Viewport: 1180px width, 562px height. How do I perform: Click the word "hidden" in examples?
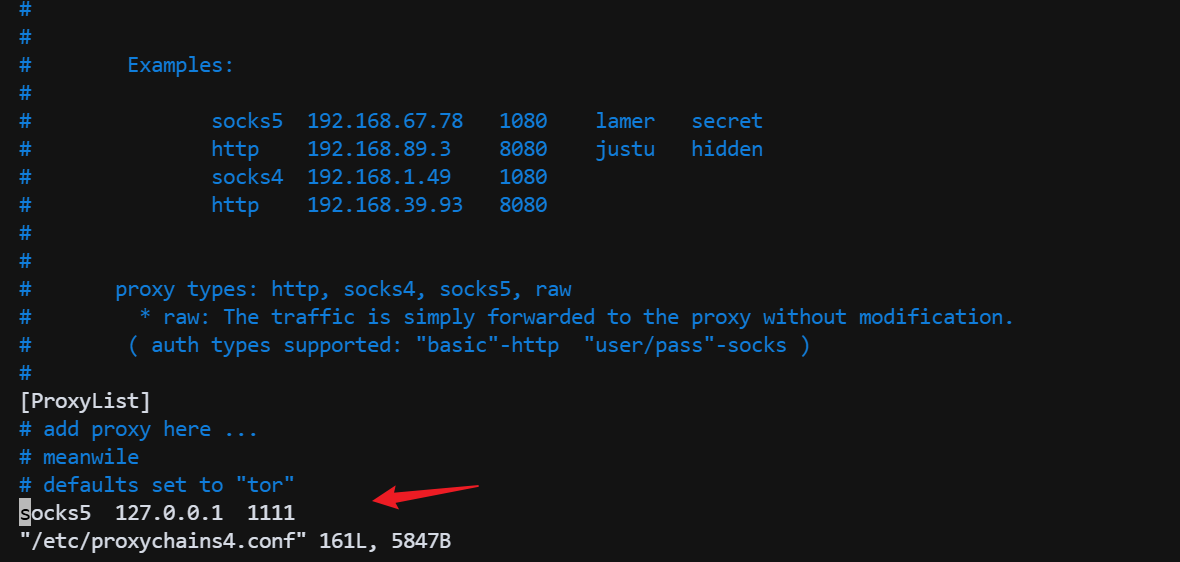pyautogui.click(x=727, y=149)
